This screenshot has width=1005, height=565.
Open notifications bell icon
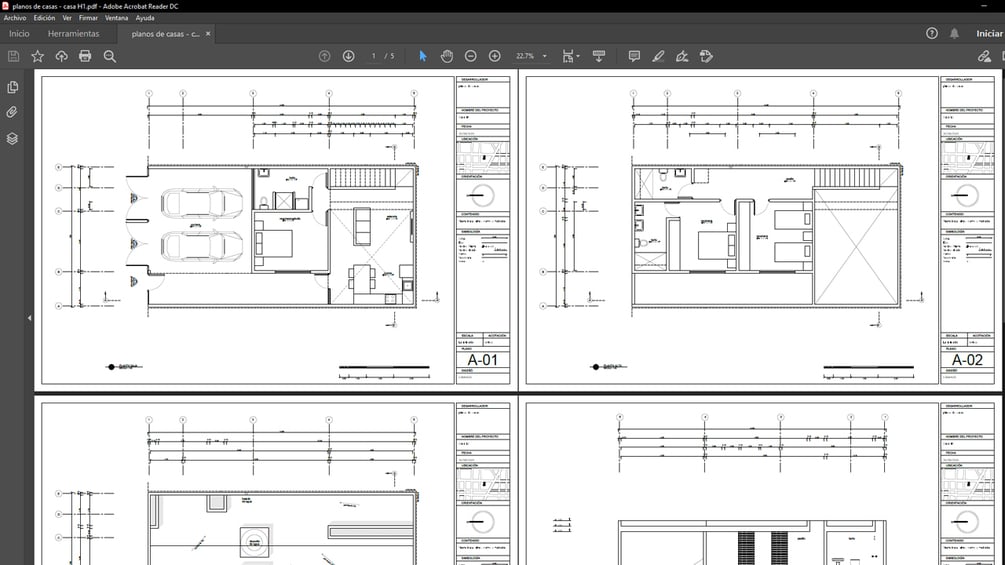tap(954, 33)
